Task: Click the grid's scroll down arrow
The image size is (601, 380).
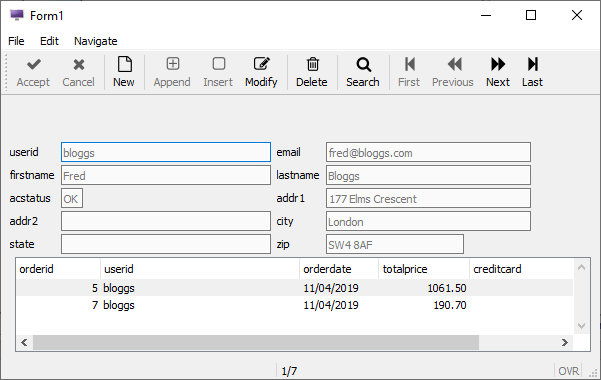Action: tap(581, 326)
